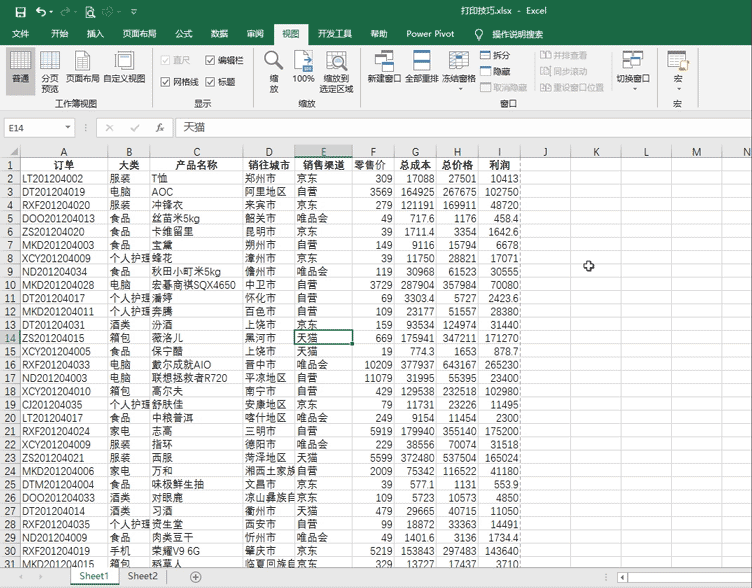Select cell containing 阿里地区

tap(269, 192)
